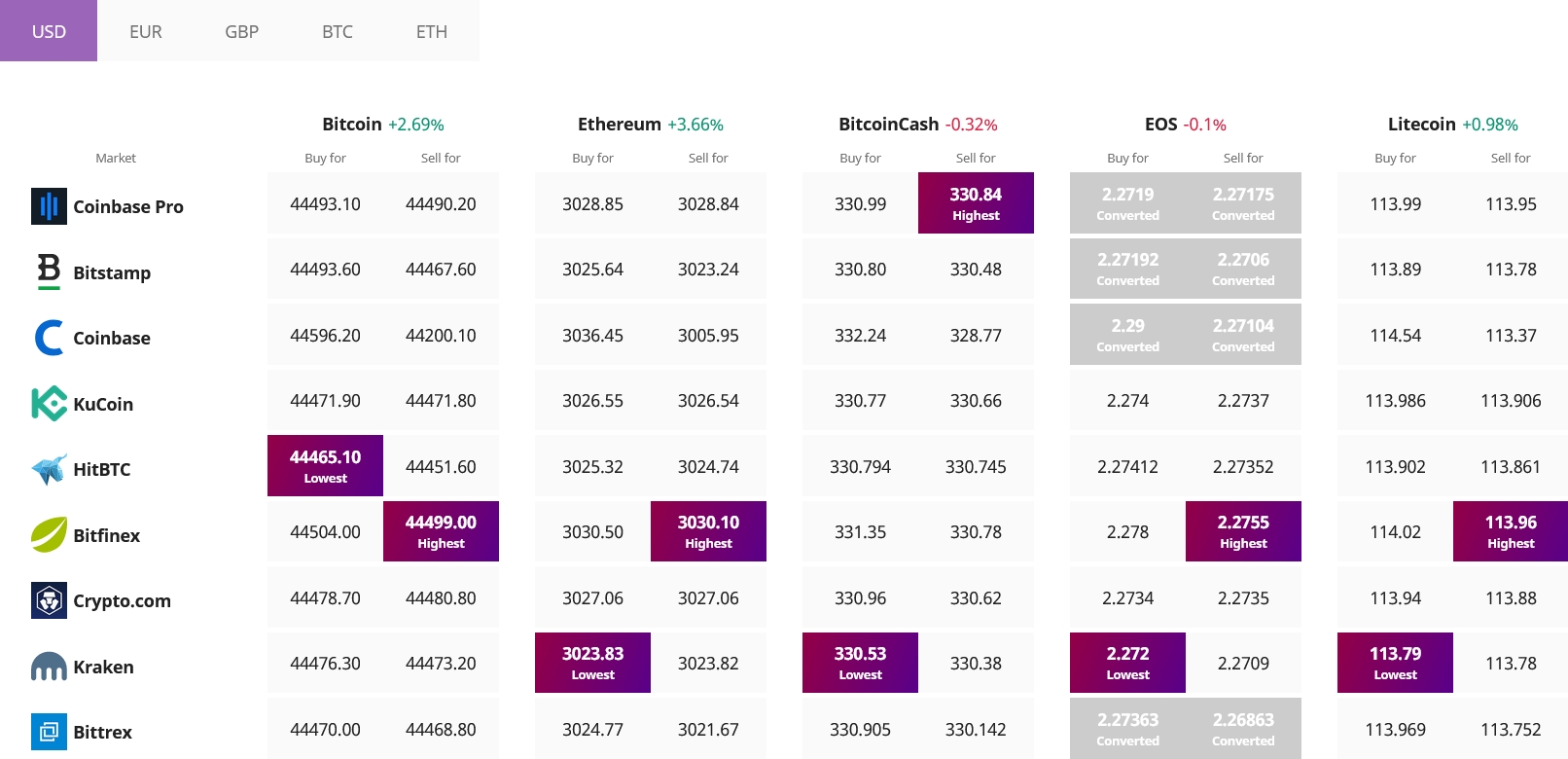The height and width of the screenshot is (759, 1568).
Task: Click the HitBTC logo icon
Action: pos(49,469)
